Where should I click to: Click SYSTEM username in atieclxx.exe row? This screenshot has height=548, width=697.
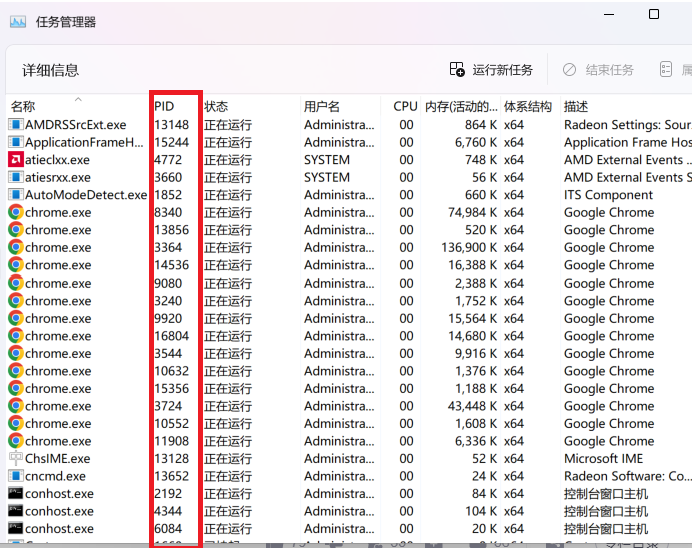click(x=327, y=160)
